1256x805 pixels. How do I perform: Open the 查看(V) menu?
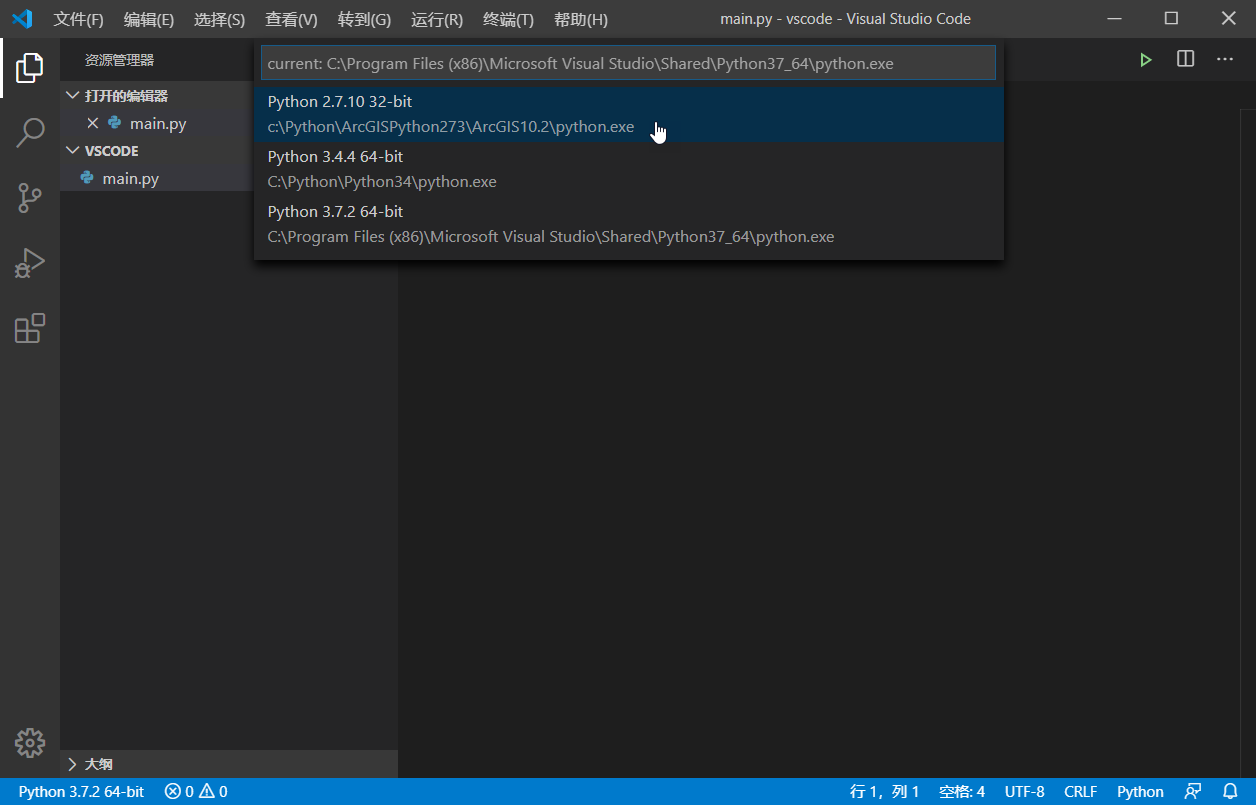(x=291, y=20)
